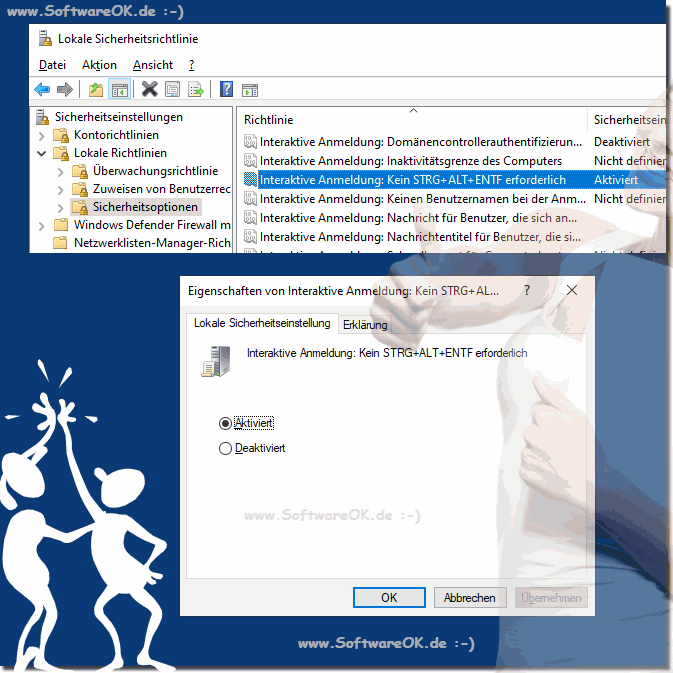Click the Kontorichtlinien folder icon
This screenshot has width=673, height=673.
[61, 135]
